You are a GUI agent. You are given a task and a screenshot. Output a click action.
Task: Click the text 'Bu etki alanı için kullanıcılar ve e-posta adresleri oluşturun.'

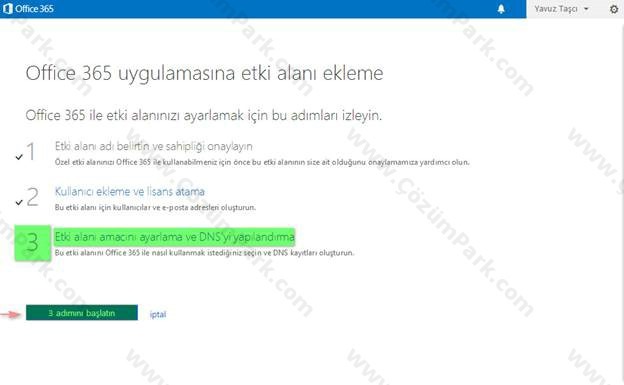[156, 207]
